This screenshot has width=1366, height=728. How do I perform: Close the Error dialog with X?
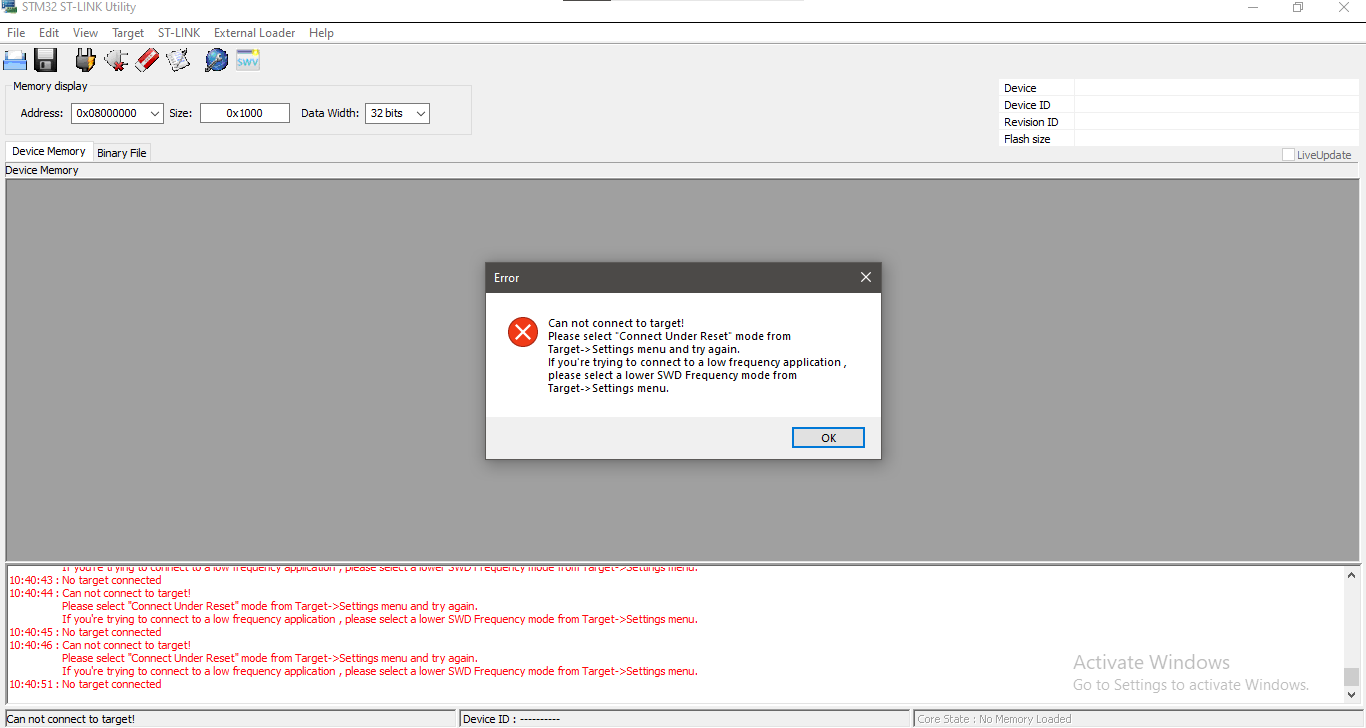point(866,278)
